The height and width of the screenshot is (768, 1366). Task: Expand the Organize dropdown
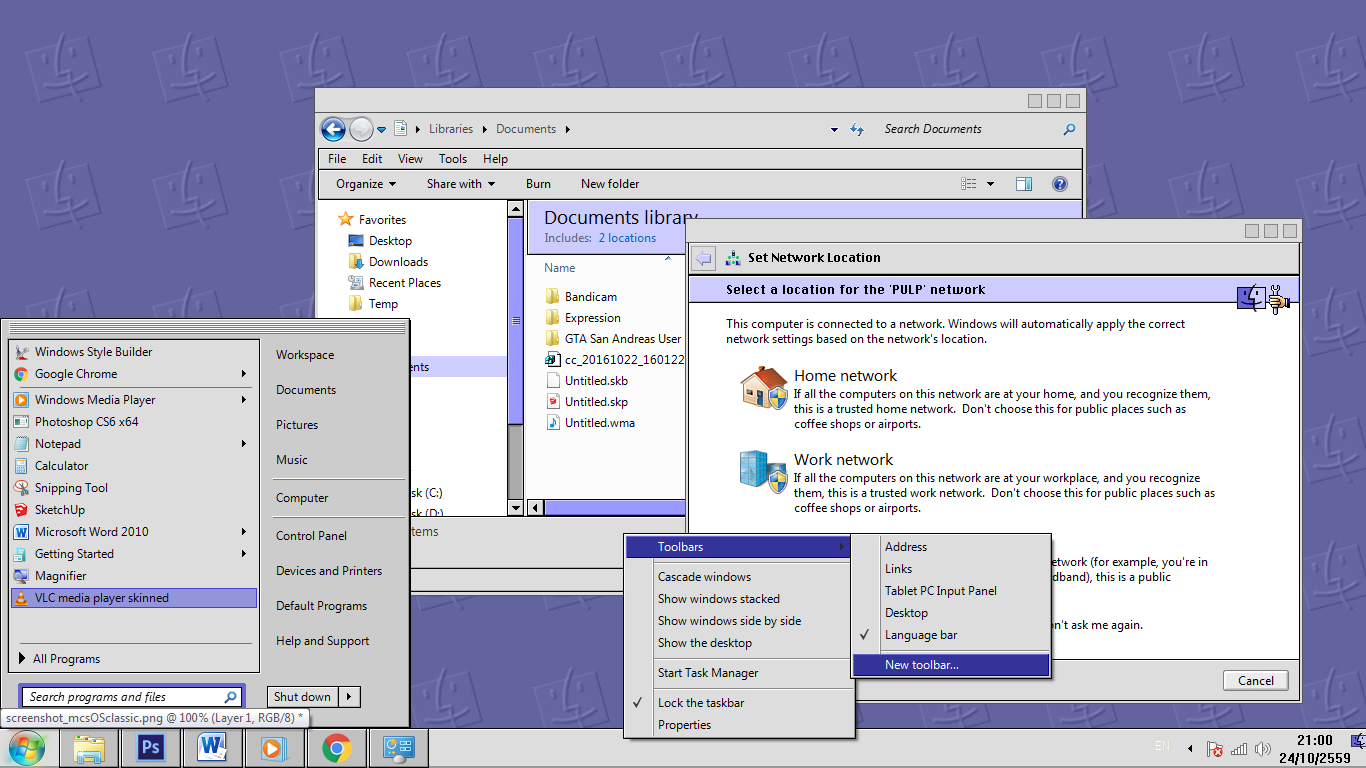[366, 184]
